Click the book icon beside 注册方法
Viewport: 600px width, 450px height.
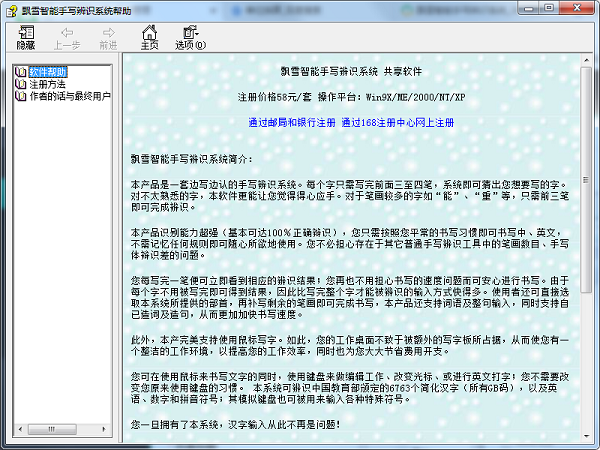click(x=21, y=84)
